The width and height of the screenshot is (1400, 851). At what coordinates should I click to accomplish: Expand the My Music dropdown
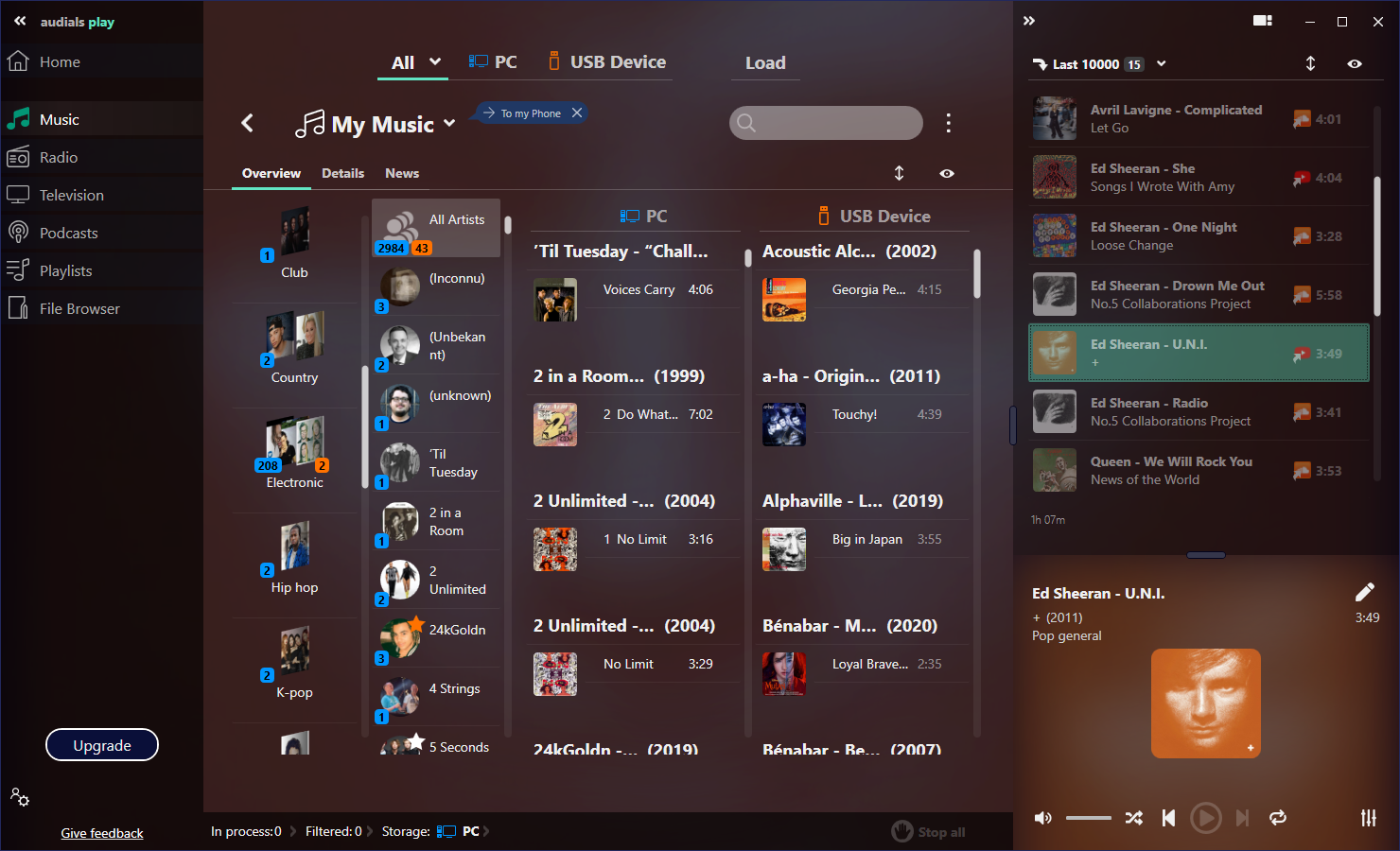[x=449, y=123]
